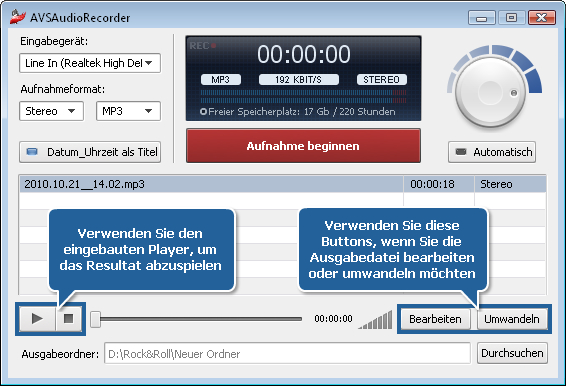Play the selected recording
The image size is (566, 386).
[38, 318]
